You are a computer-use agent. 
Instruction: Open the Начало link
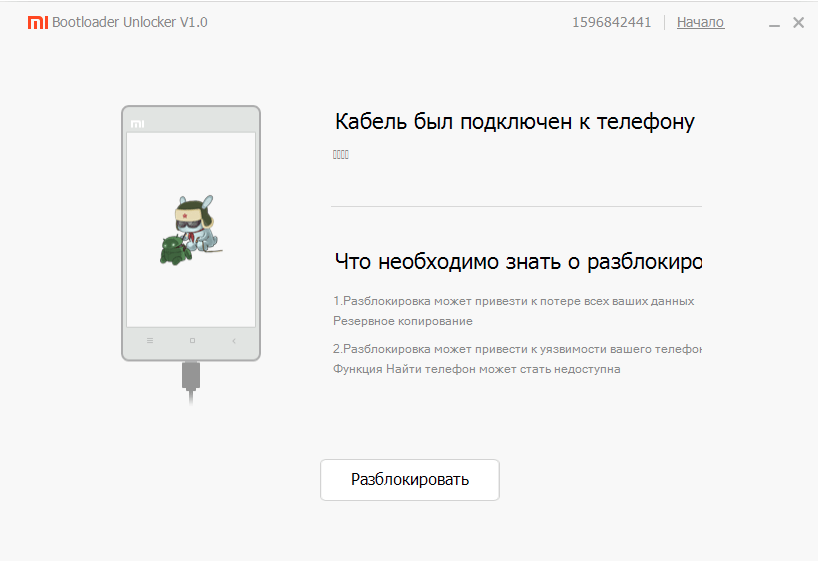click(x=700, y=22)
